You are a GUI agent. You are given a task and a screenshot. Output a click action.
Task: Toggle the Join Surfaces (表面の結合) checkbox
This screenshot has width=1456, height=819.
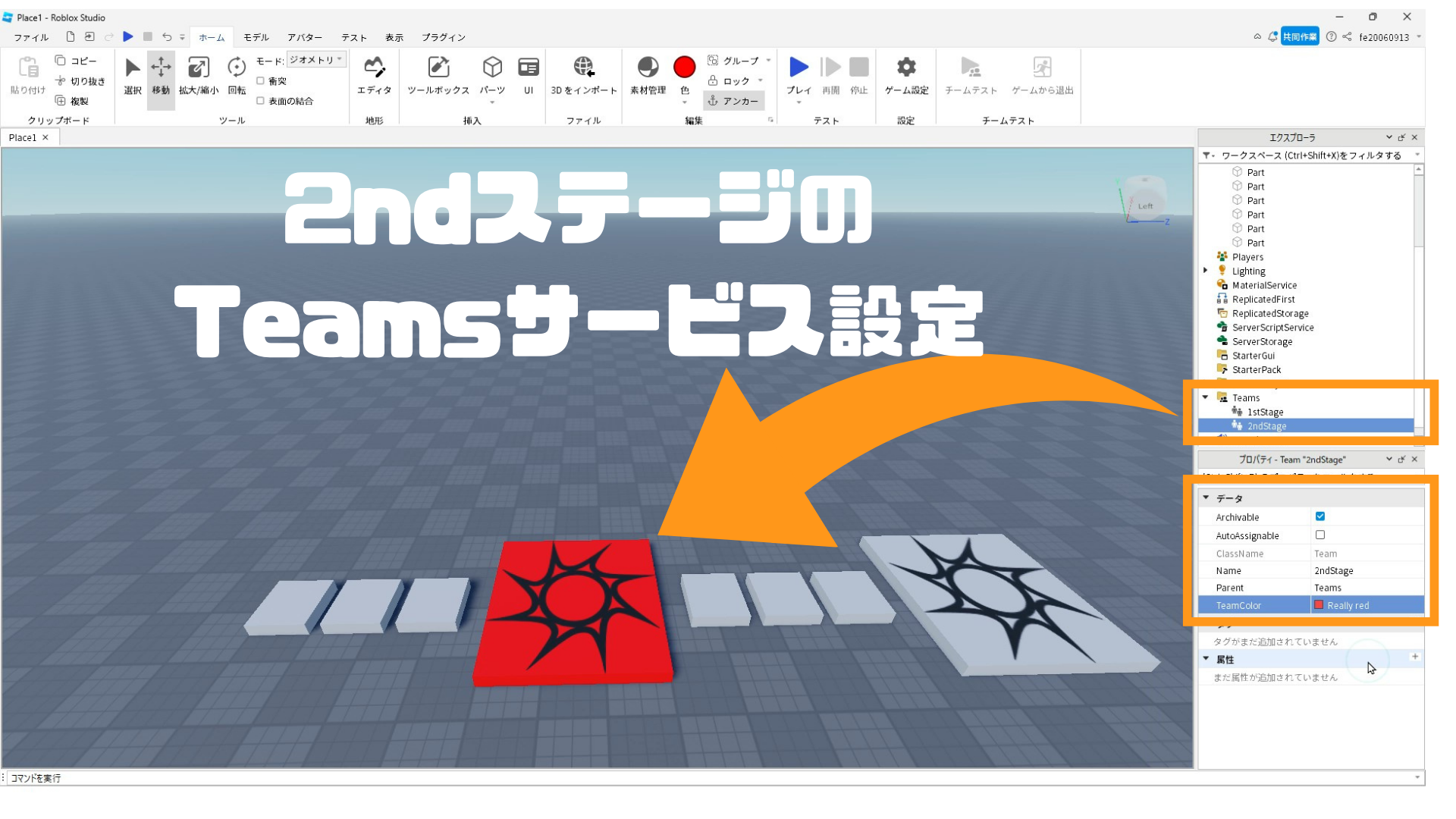tap(261, 101)
